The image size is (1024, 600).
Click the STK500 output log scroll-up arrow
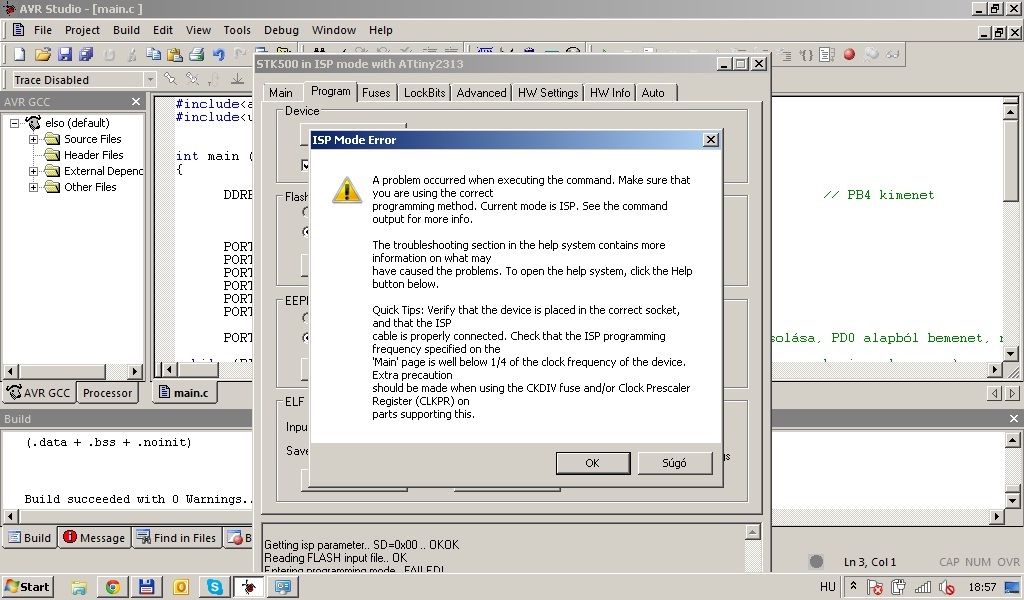click(752, 532)
